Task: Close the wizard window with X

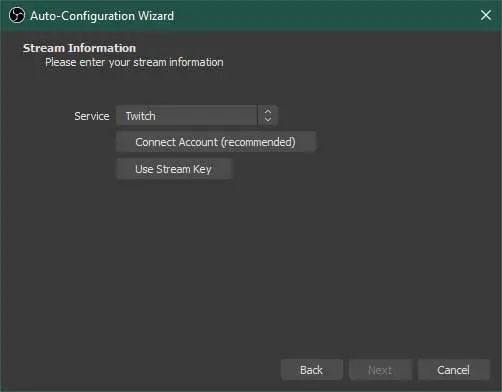Action: (486, 15)
